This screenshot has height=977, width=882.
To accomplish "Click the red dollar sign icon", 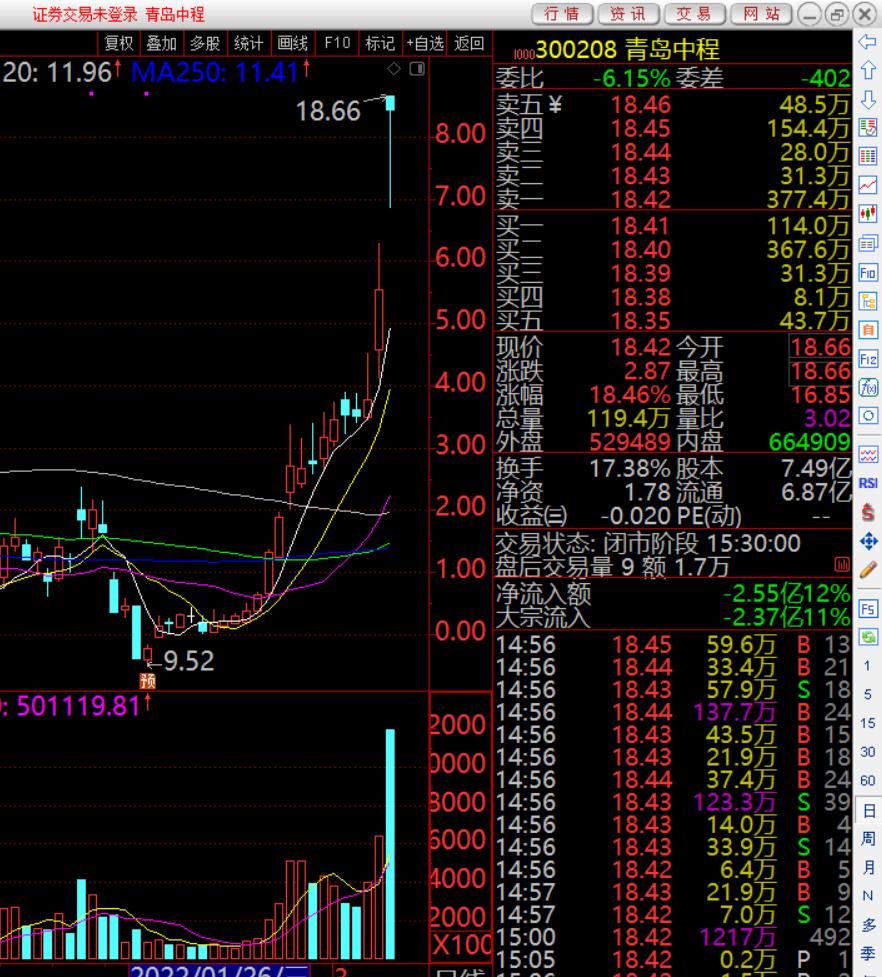I will pos(868,512).
